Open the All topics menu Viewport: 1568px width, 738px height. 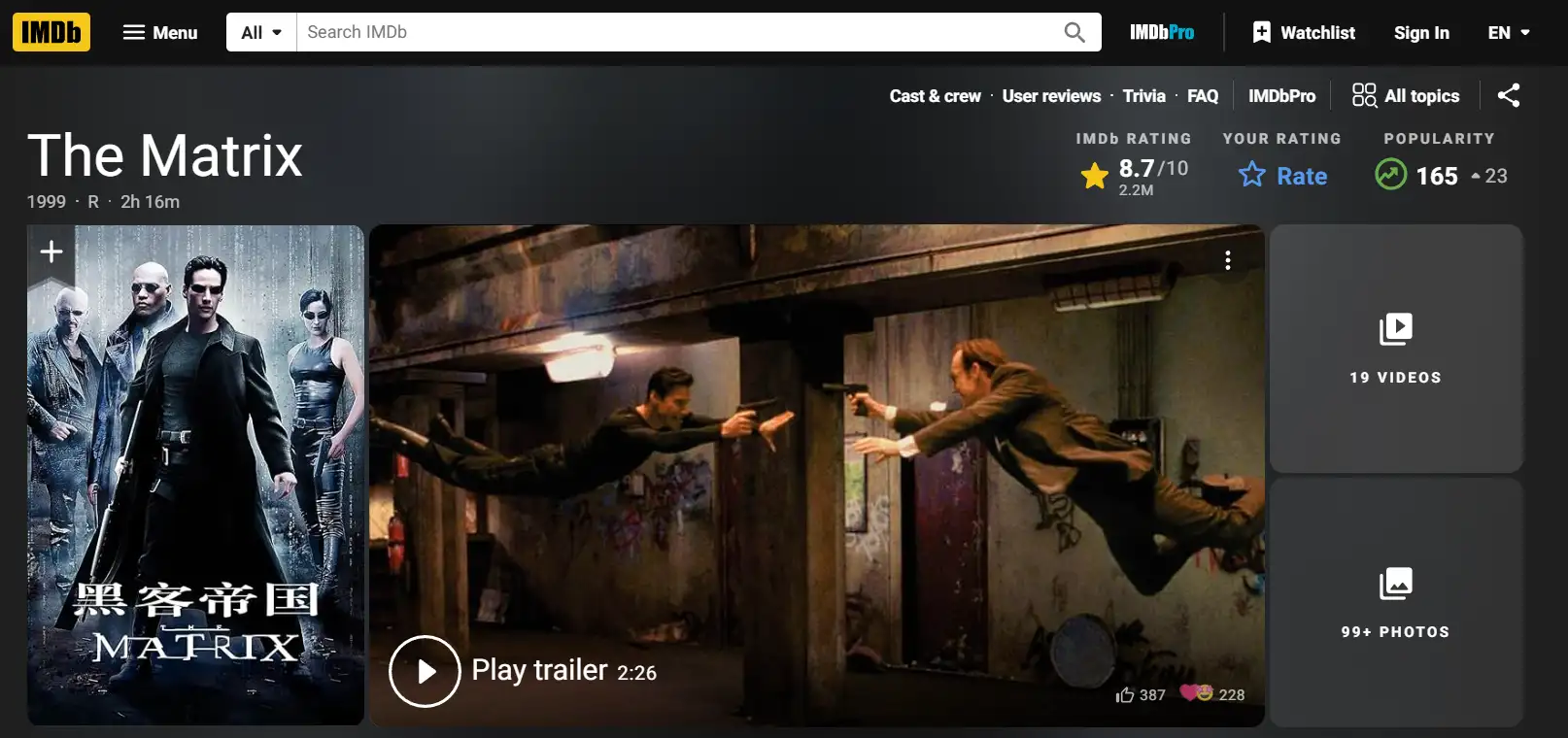click(x=1405, y=95)
